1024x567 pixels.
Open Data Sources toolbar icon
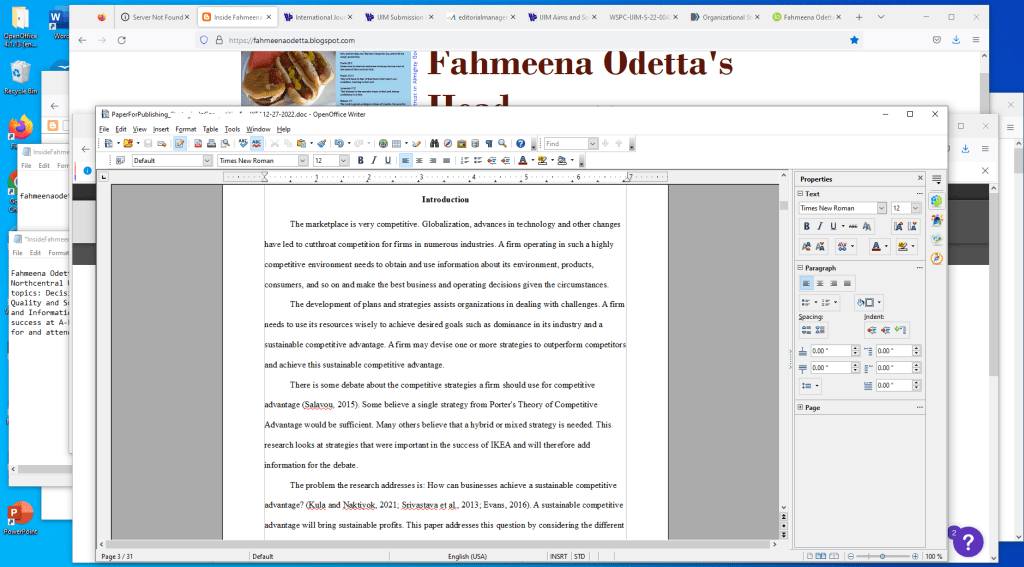475,143
